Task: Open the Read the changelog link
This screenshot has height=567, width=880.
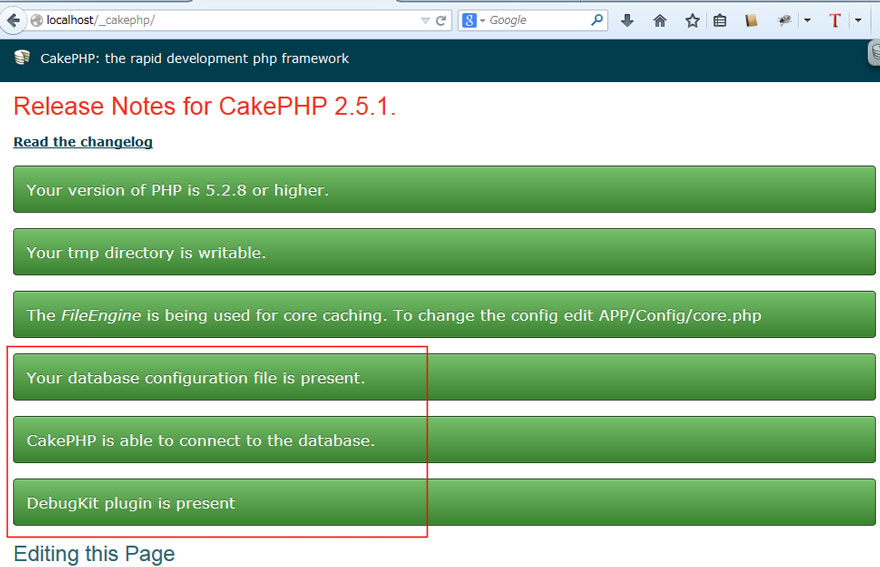Action: [83, 142]
